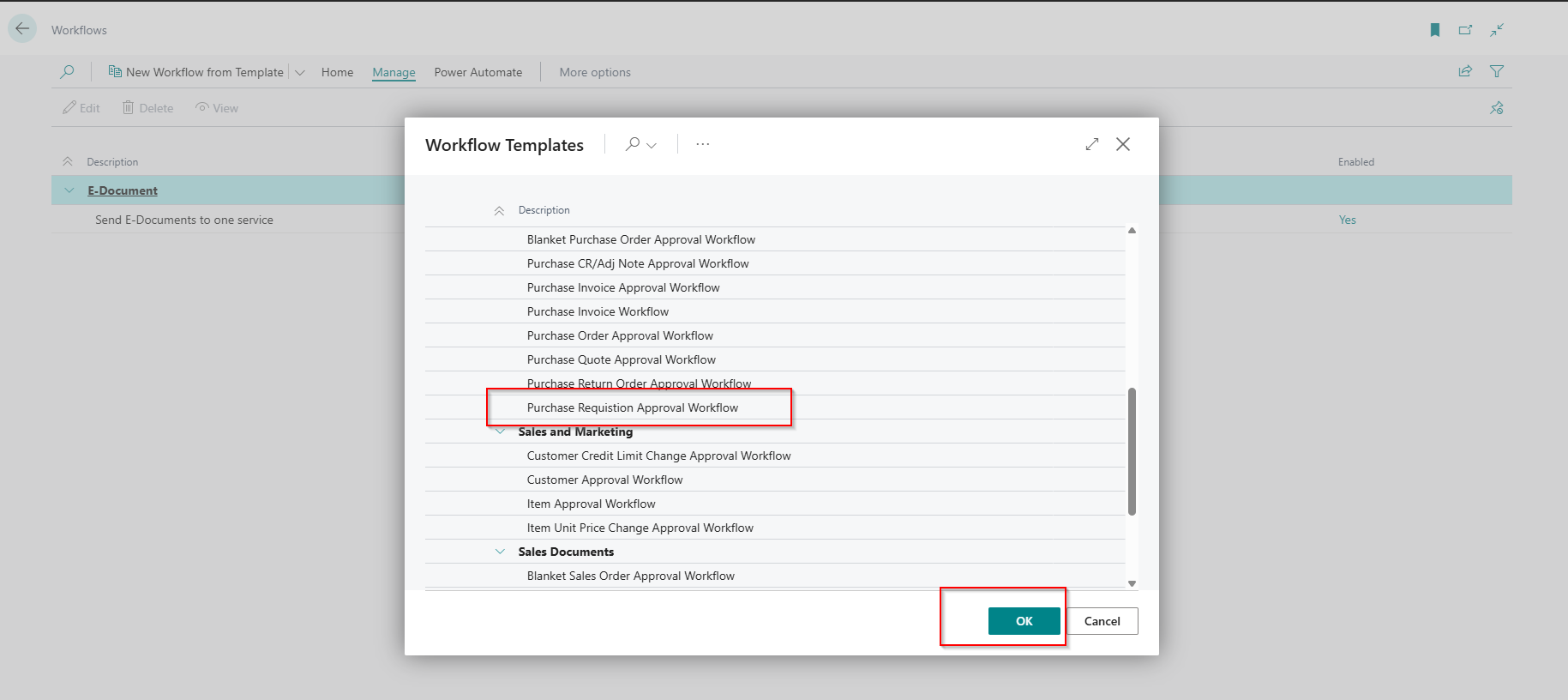The image size is (1568, 700).
Task: Click the search magnifier in Workflows toolbar
Action: (x=67, y=72)
